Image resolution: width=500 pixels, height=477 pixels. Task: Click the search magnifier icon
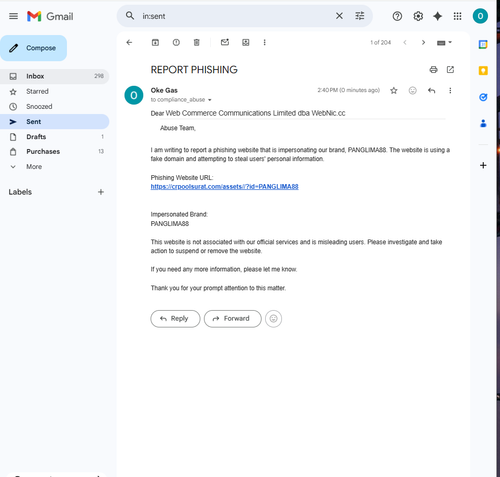pyautogui.click(x=130, y=16)
